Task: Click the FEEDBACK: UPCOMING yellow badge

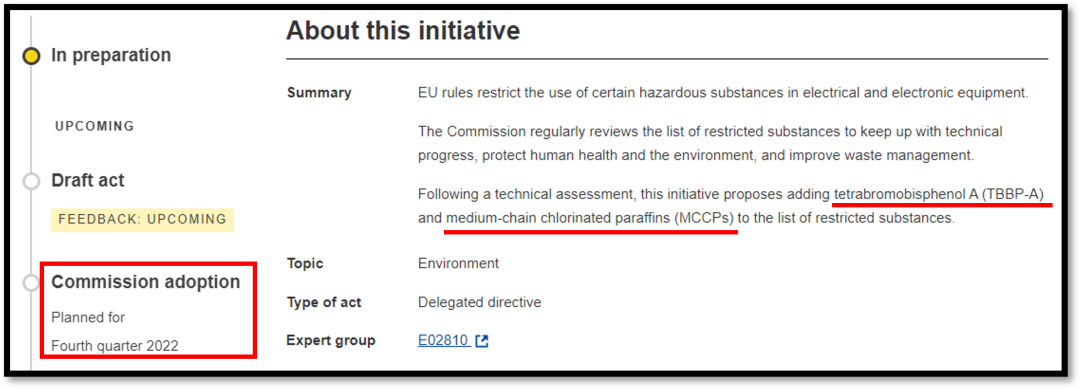Action: (142, 220)
